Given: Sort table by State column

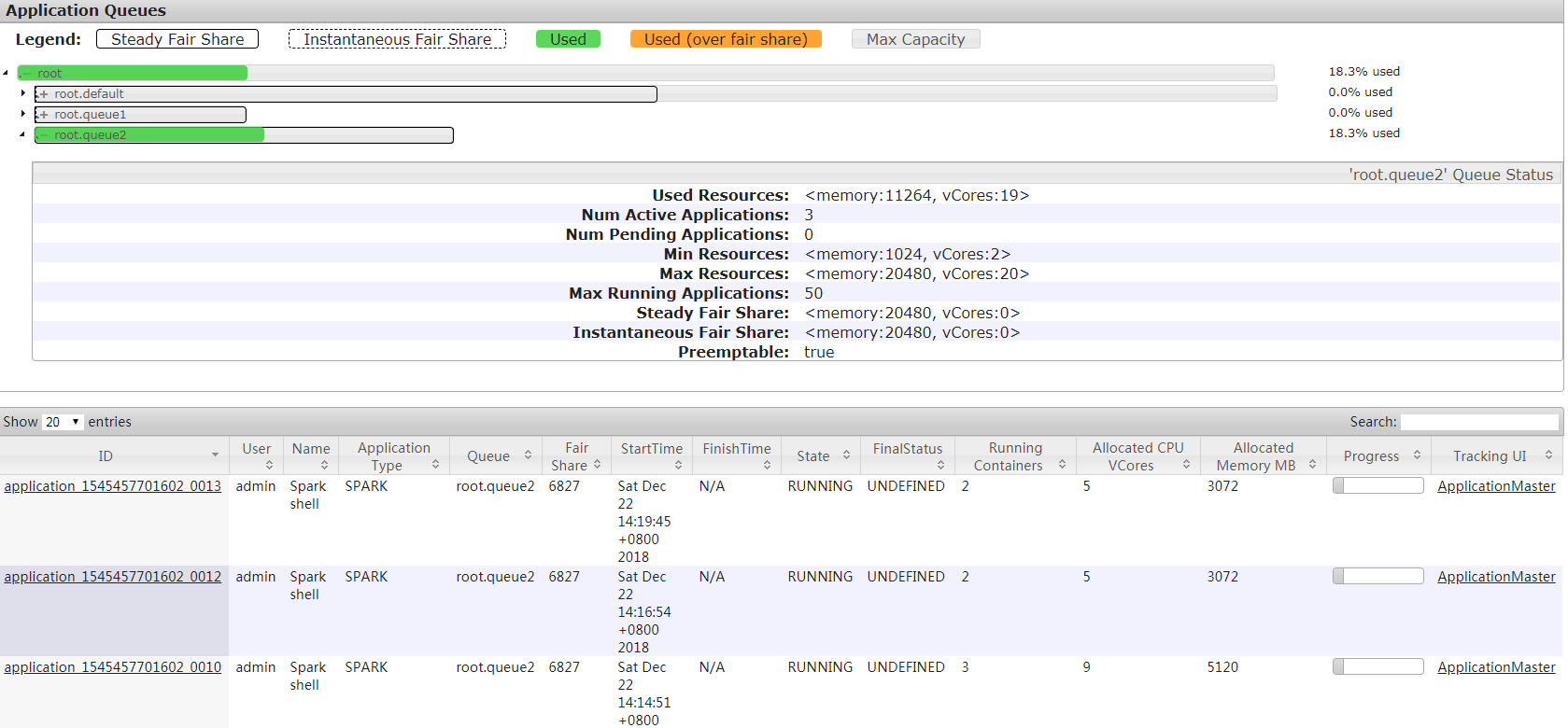Looking at the screenshot, I should [x=821, y=455].
